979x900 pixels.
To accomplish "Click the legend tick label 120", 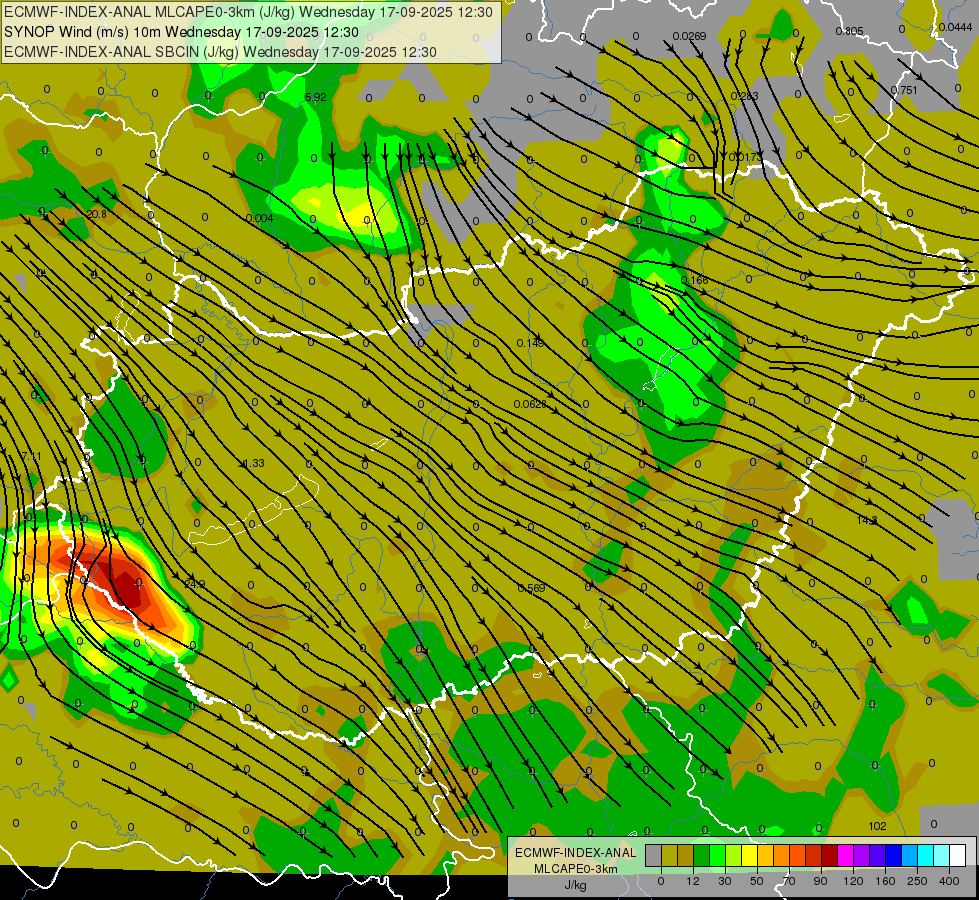I will (x=853, y=881).
